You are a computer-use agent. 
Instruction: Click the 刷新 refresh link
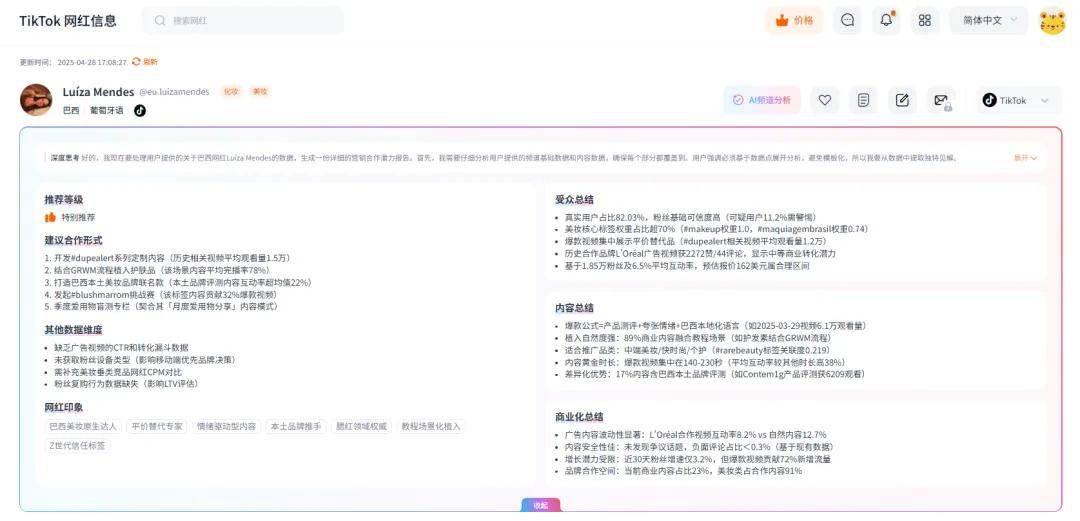point(145,62)
